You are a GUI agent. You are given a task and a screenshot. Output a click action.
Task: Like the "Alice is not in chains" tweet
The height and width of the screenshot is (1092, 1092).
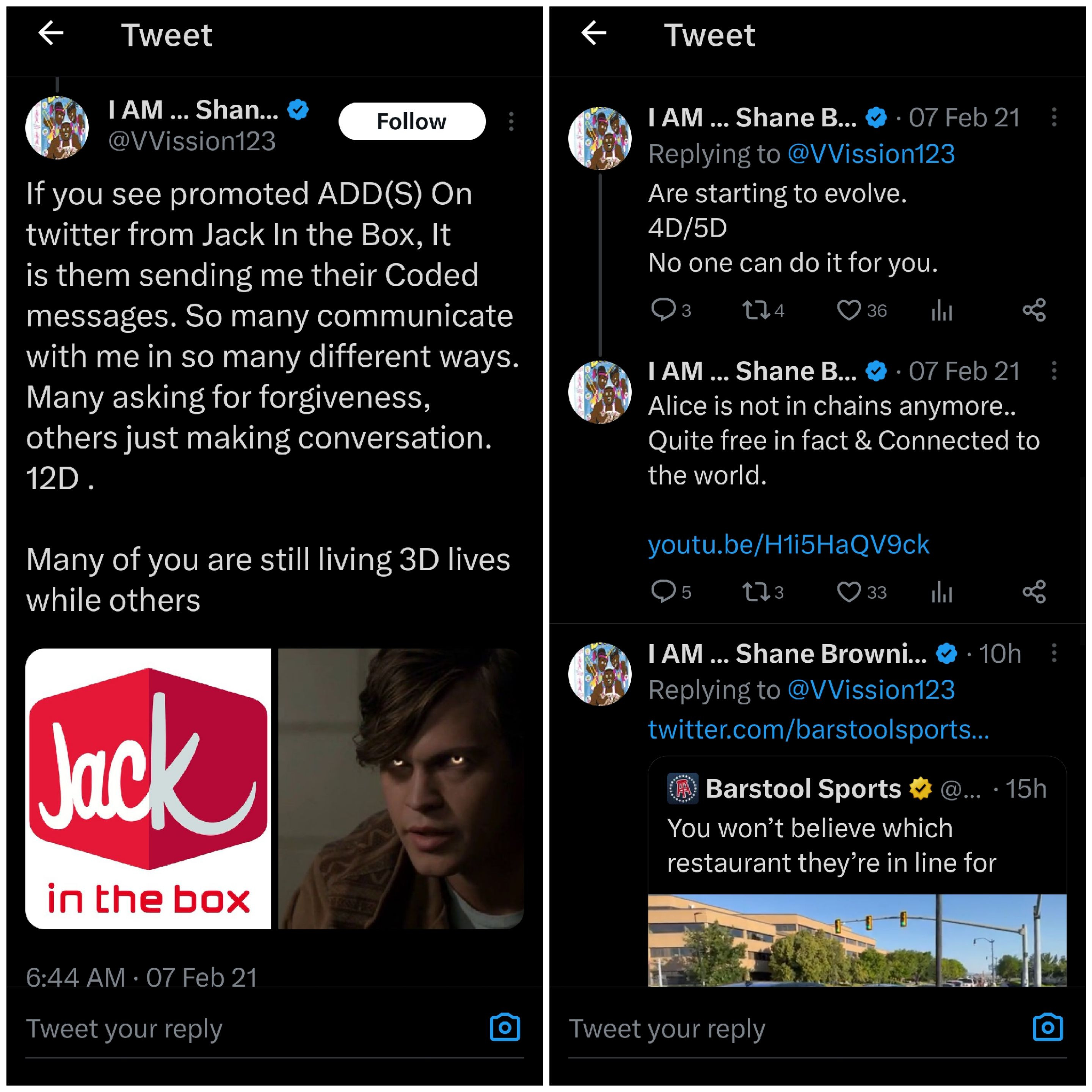[849, 592]
